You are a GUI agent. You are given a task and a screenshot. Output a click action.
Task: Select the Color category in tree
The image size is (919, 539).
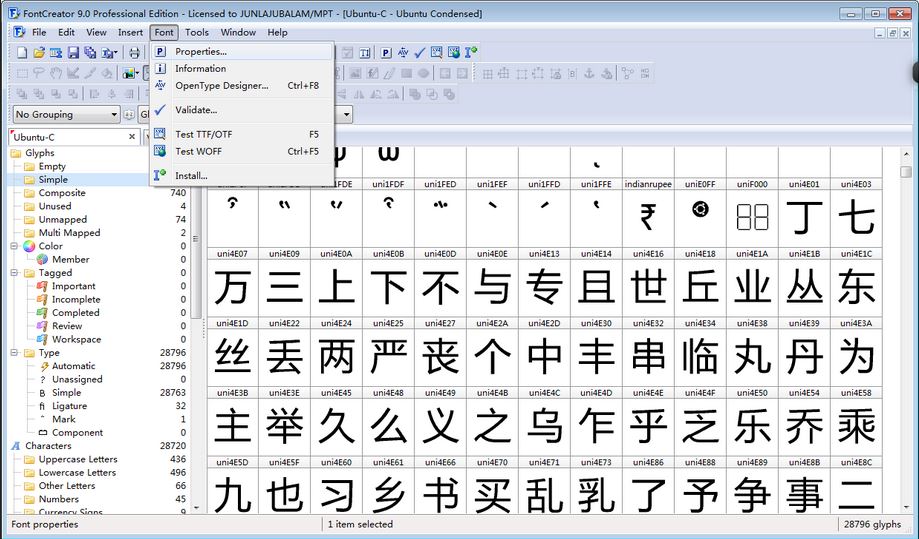tap(50, 246)
